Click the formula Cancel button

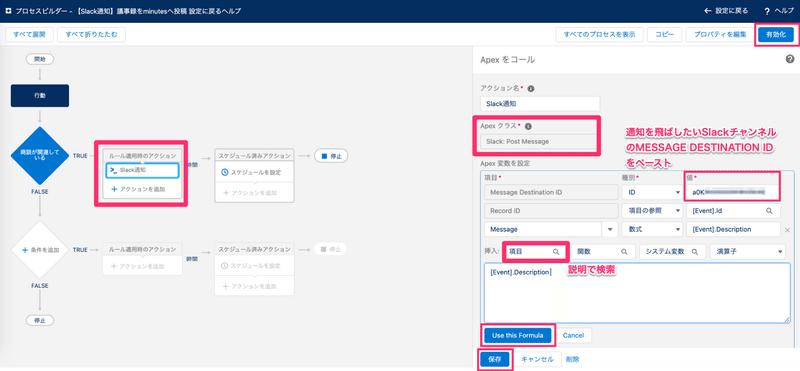tap(573, 335)
